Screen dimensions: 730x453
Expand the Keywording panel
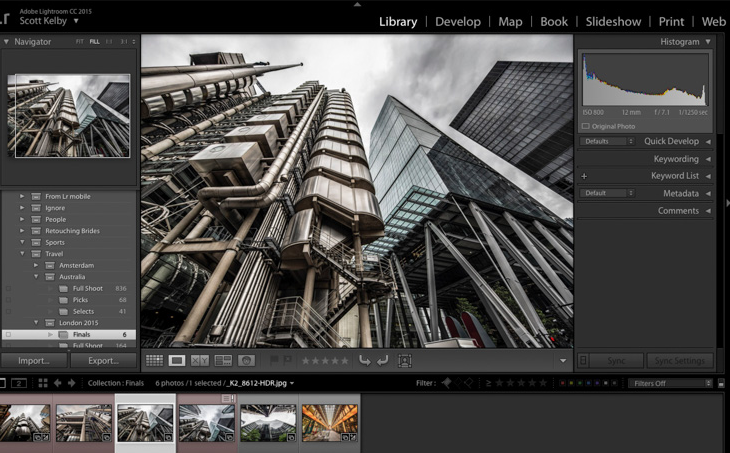708,159
